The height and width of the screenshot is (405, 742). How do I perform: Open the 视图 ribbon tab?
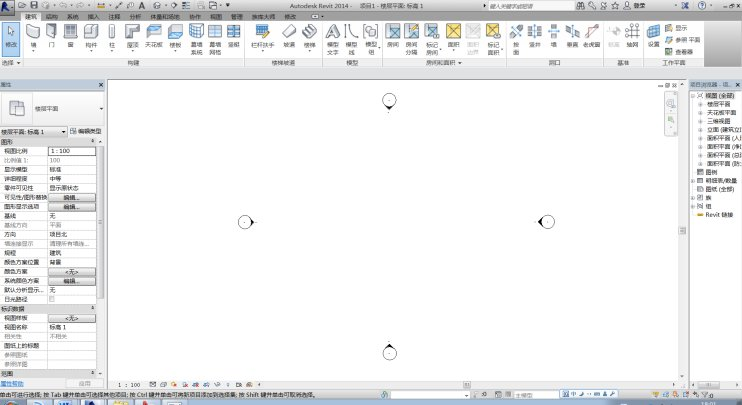tap(215, 17)
